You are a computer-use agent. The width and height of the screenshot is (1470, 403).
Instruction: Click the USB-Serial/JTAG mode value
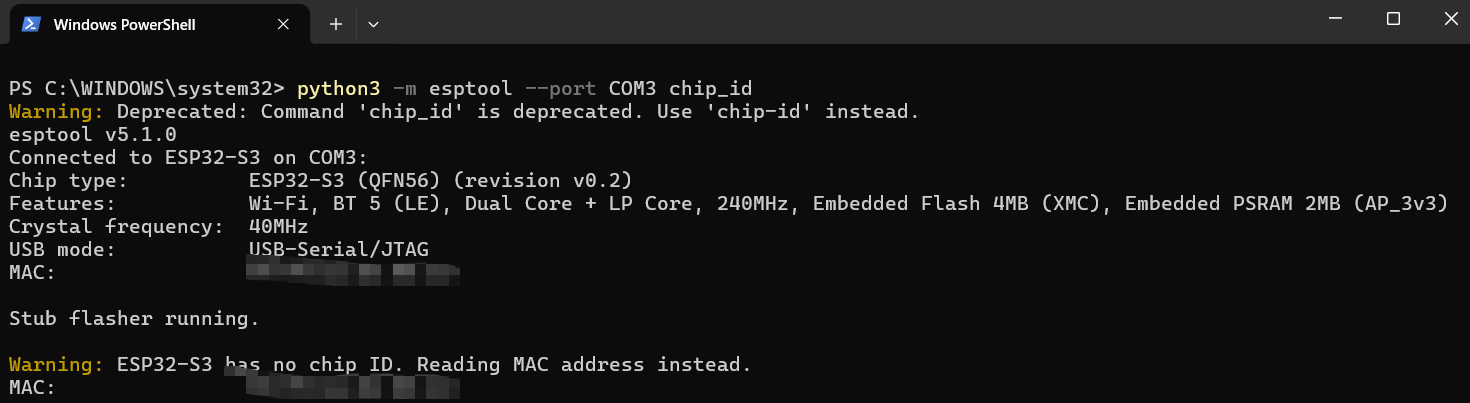click(x=338, y=249)
